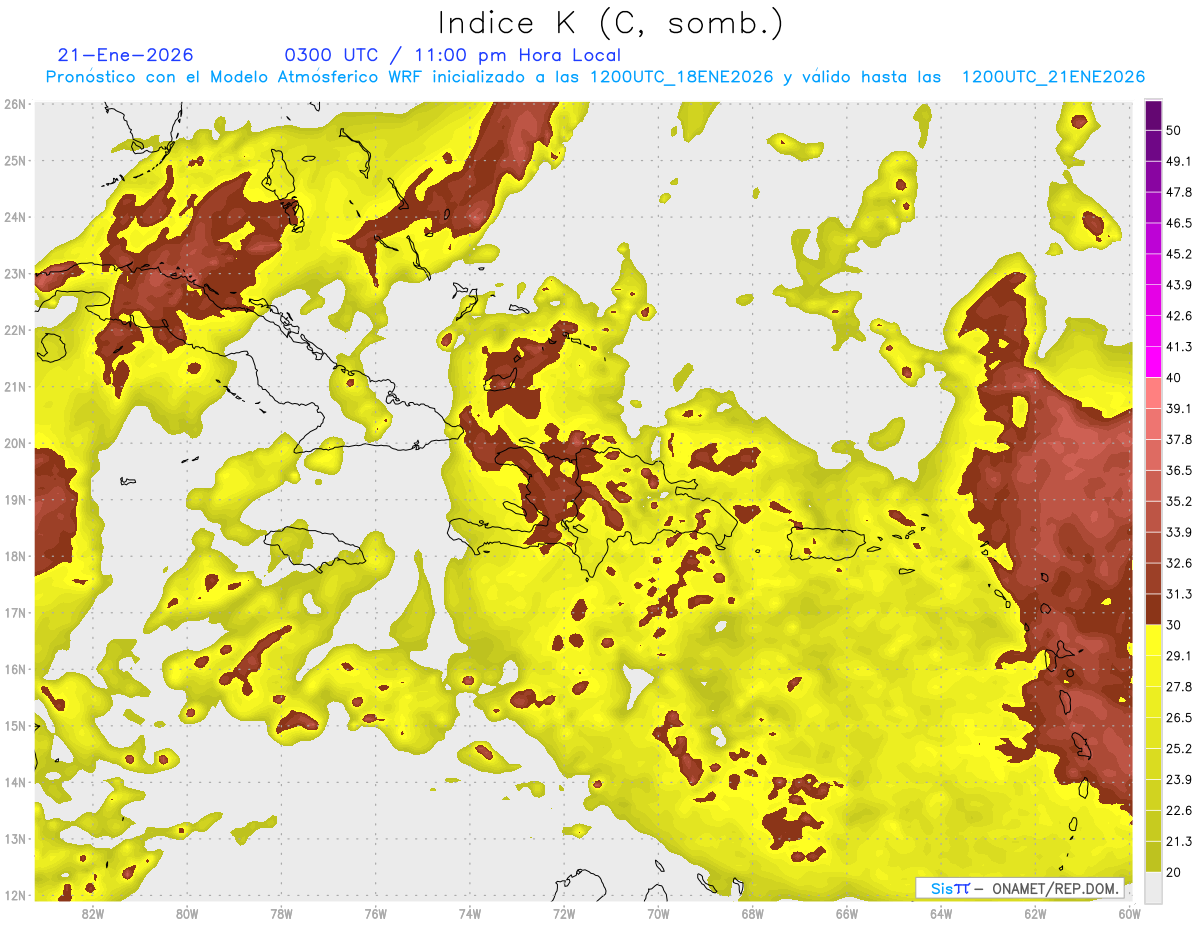Click the longitude axis label "66W"
The image size is (1200, 927).
pyautogui.click(x=847, y=914)
